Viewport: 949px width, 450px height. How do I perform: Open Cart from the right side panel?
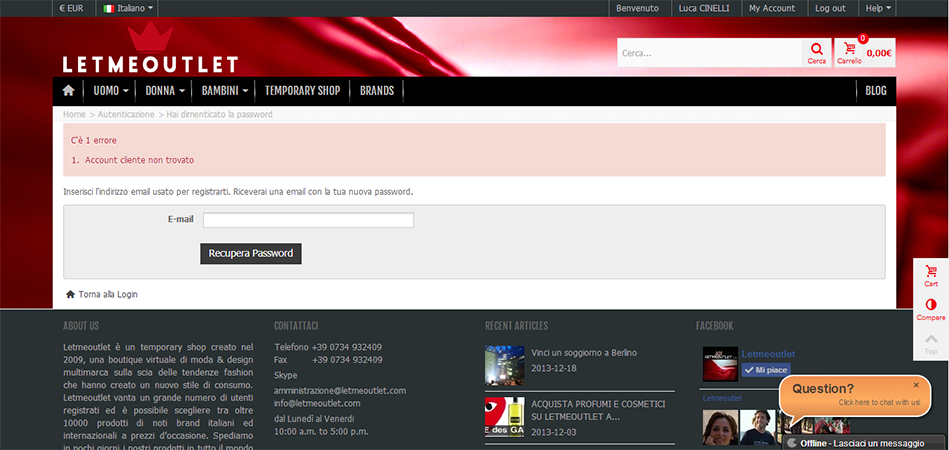coord(931,275)
